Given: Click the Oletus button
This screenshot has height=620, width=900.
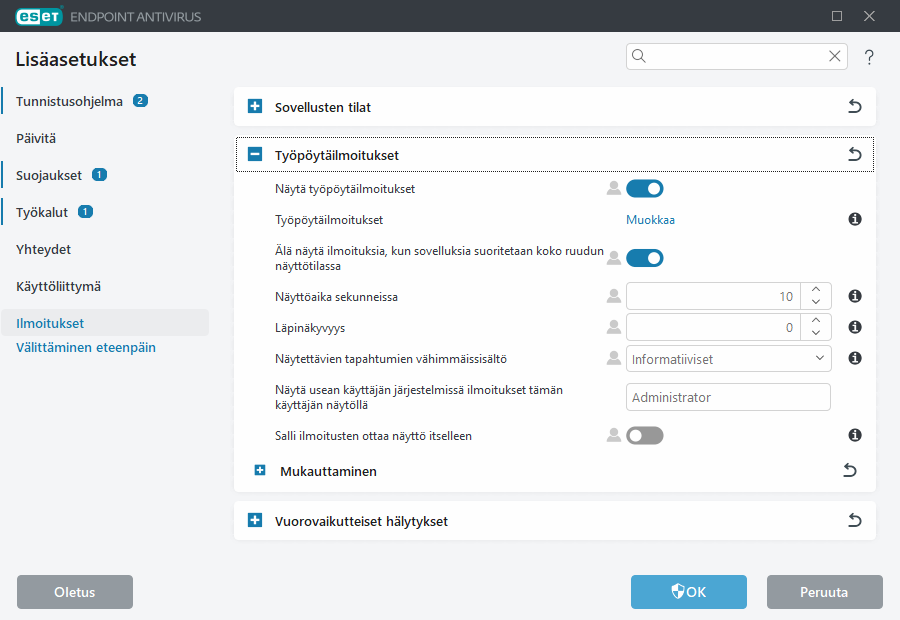Looking at the screenshot, I should point(75,592).
